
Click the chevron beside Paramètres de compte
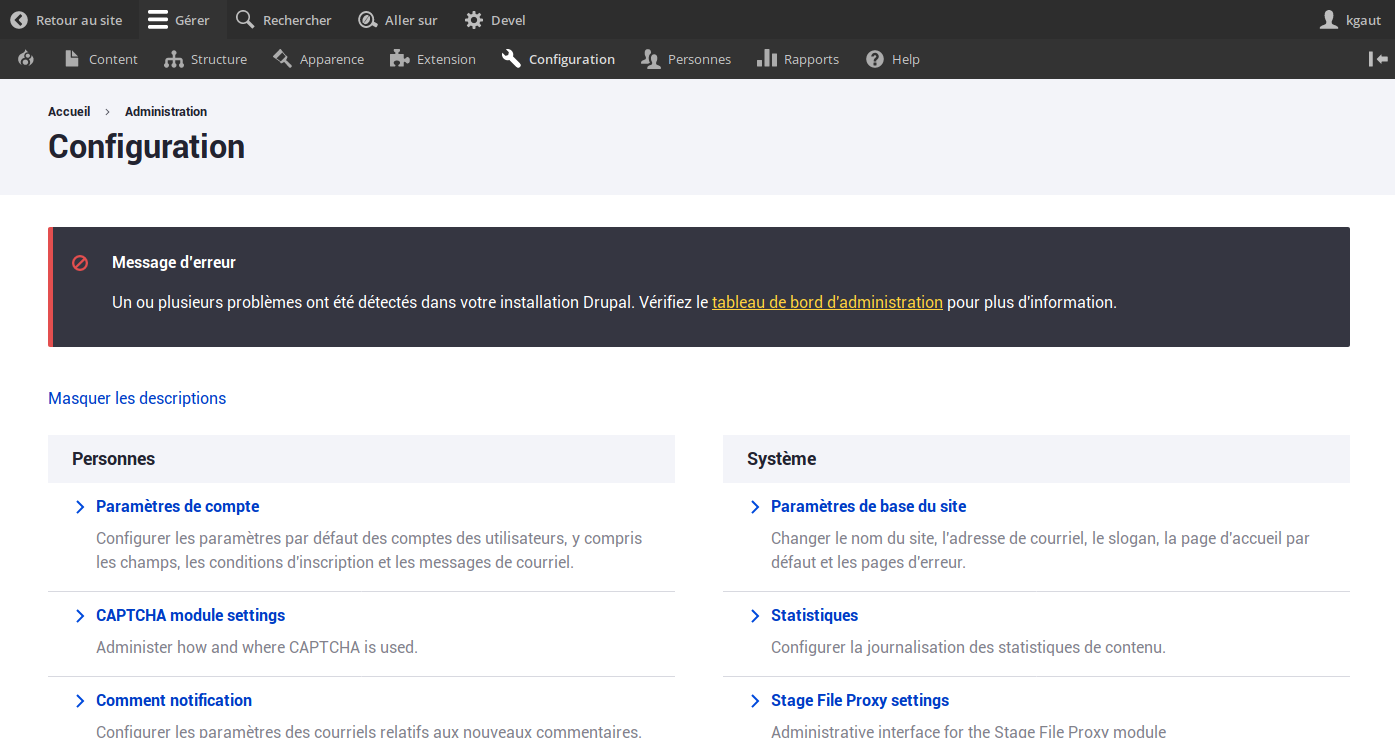[x=80, y=507]
